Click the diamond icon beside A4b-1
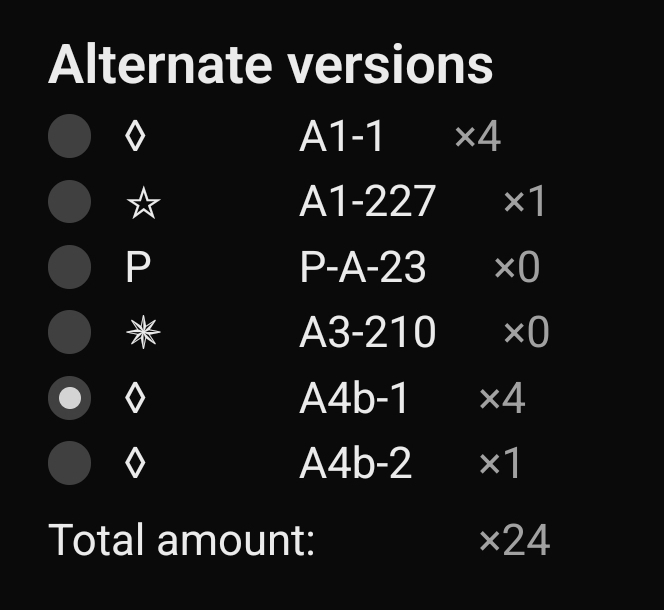Image resolution: width=664 pixels, height=610 pixels. click(x=135, y=399)
